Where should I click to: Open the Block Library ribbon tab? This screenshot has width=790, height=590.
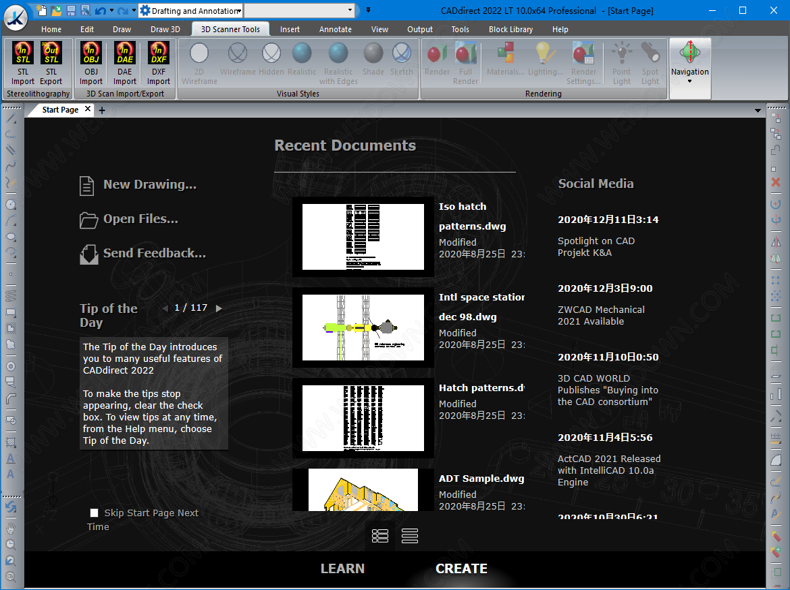(510, 29)
